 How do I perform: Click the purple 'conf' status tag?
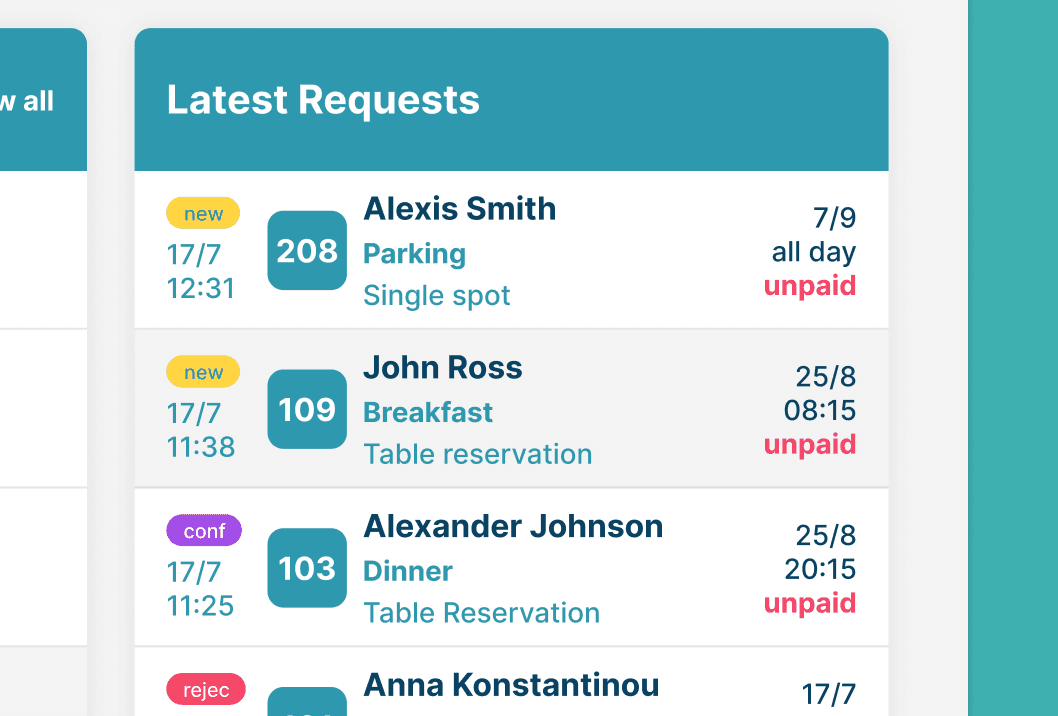click(x=204, y=530)
